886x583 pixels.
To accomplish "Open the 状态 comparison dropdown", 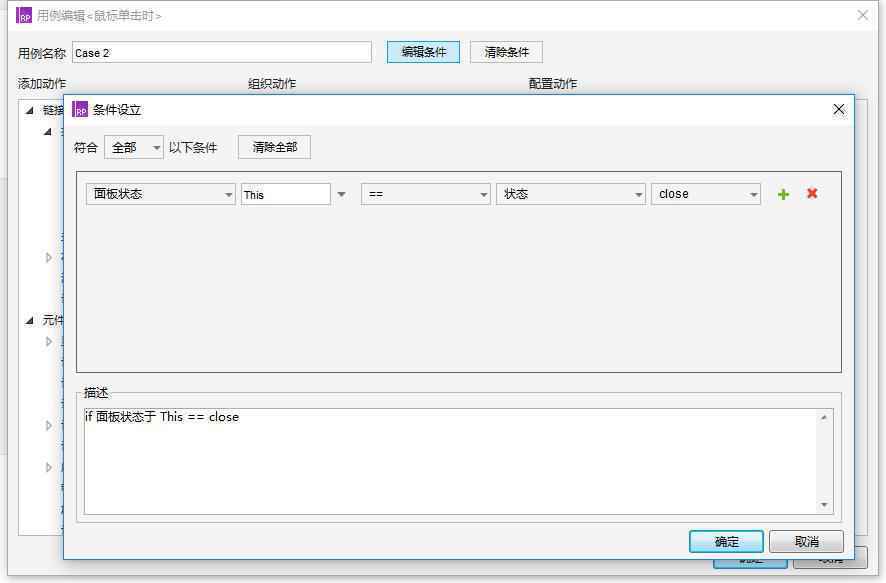I will [x=570, y=193].
